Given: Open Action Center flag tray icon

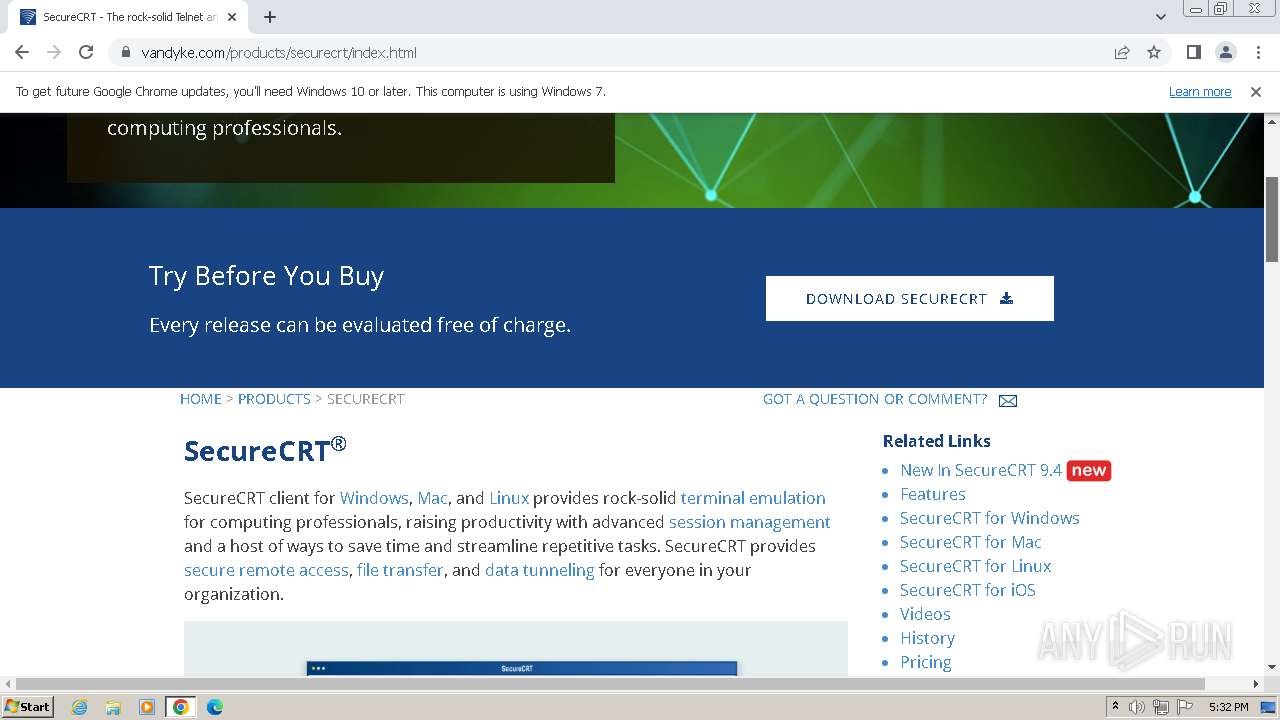Looking at the screenshot, I should 1184,707.
